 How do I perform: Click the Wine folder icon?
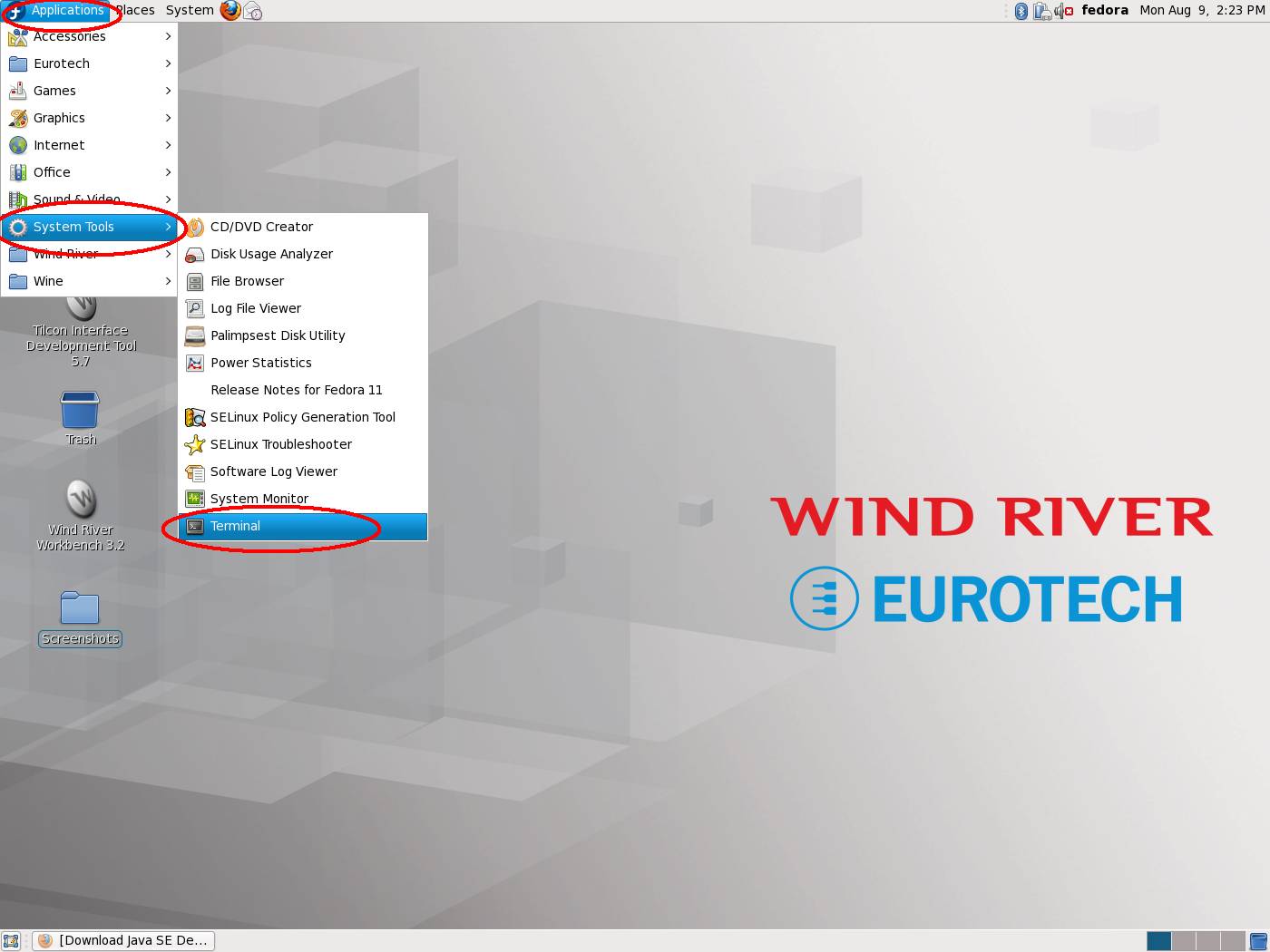point(18,281)
